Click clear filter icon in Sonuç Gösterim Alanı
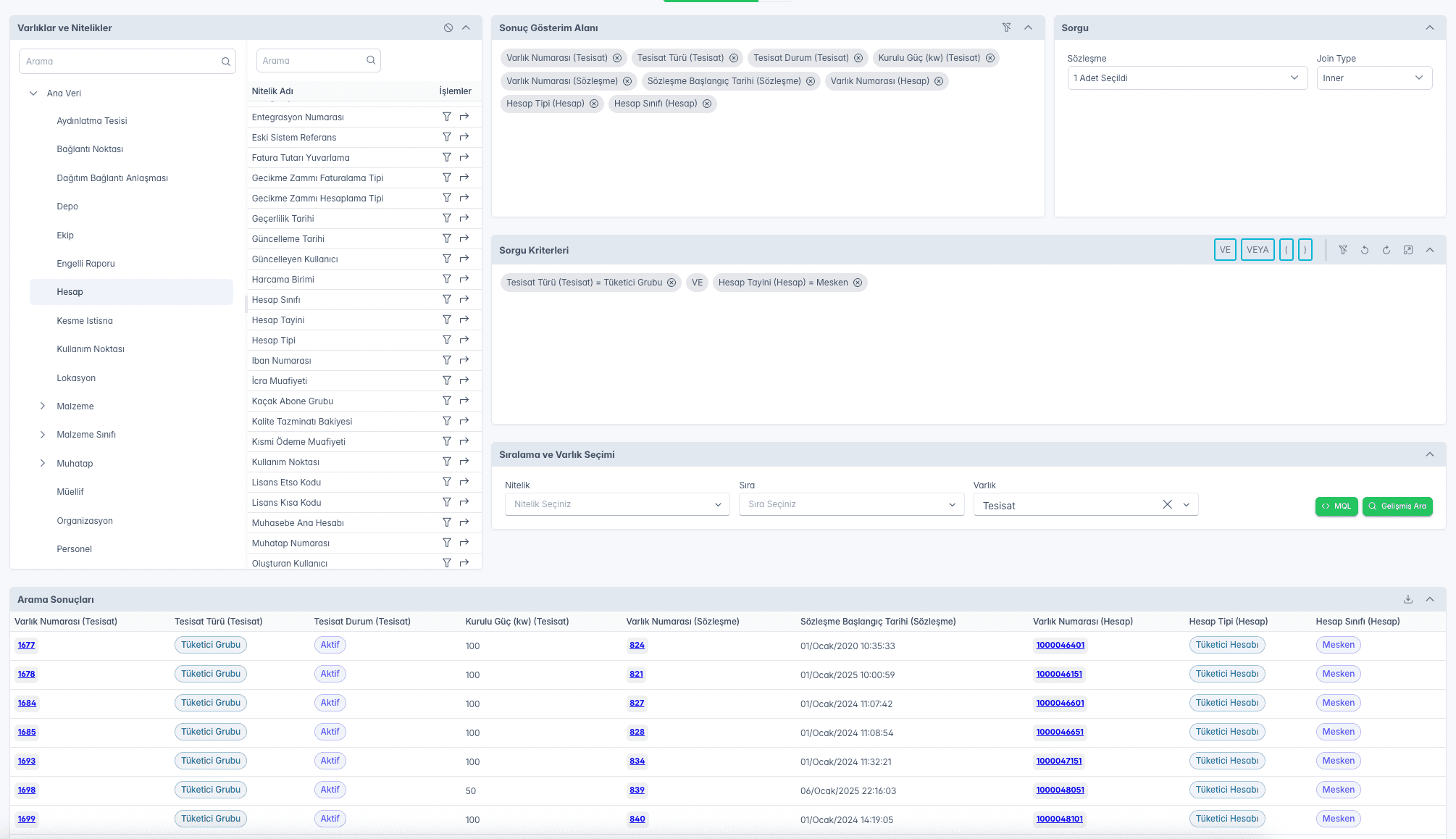This screenshot has height=839, width=1456. (1007, 28)
